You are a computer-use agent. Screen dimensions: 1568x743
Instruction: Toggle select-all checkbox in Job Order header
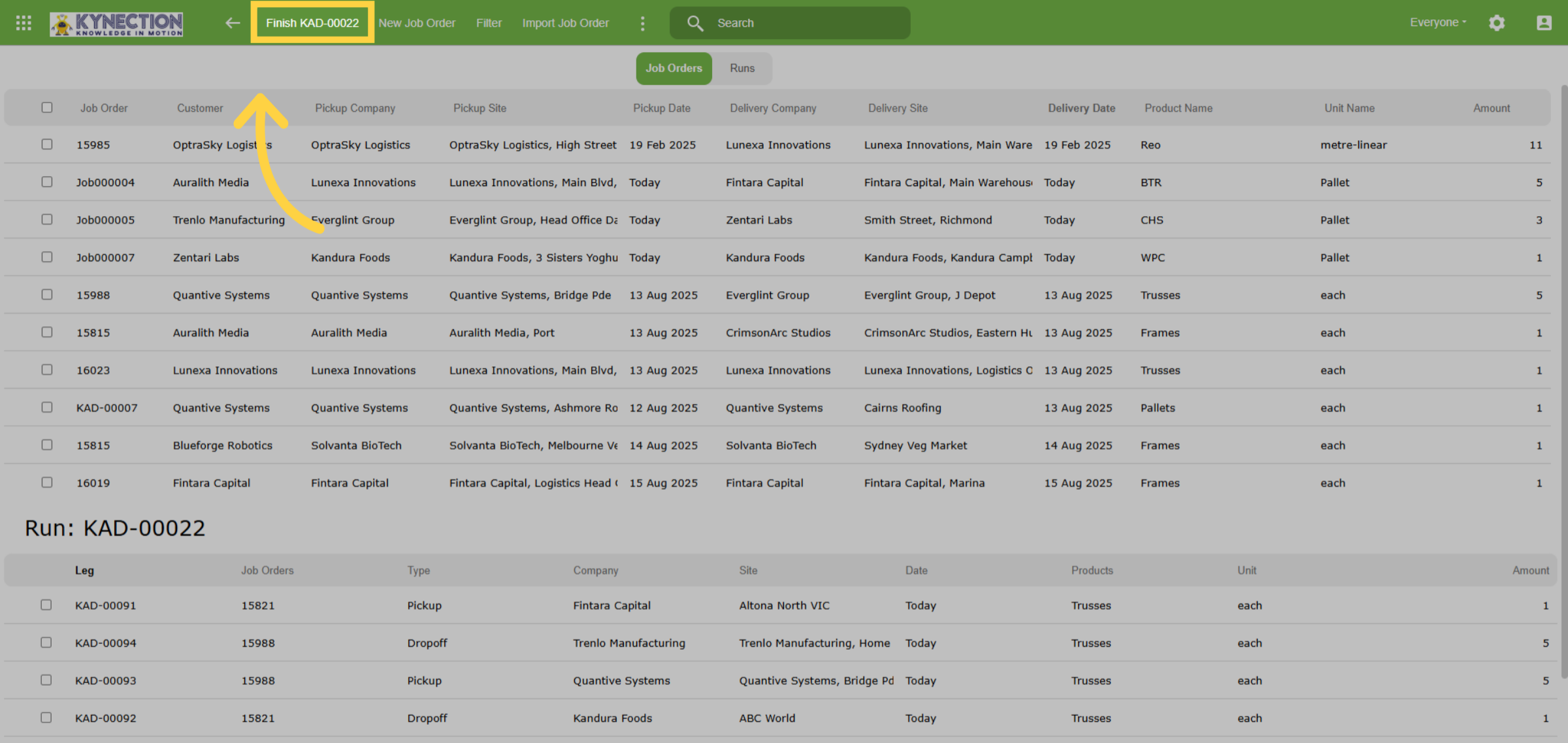(47, 107)
